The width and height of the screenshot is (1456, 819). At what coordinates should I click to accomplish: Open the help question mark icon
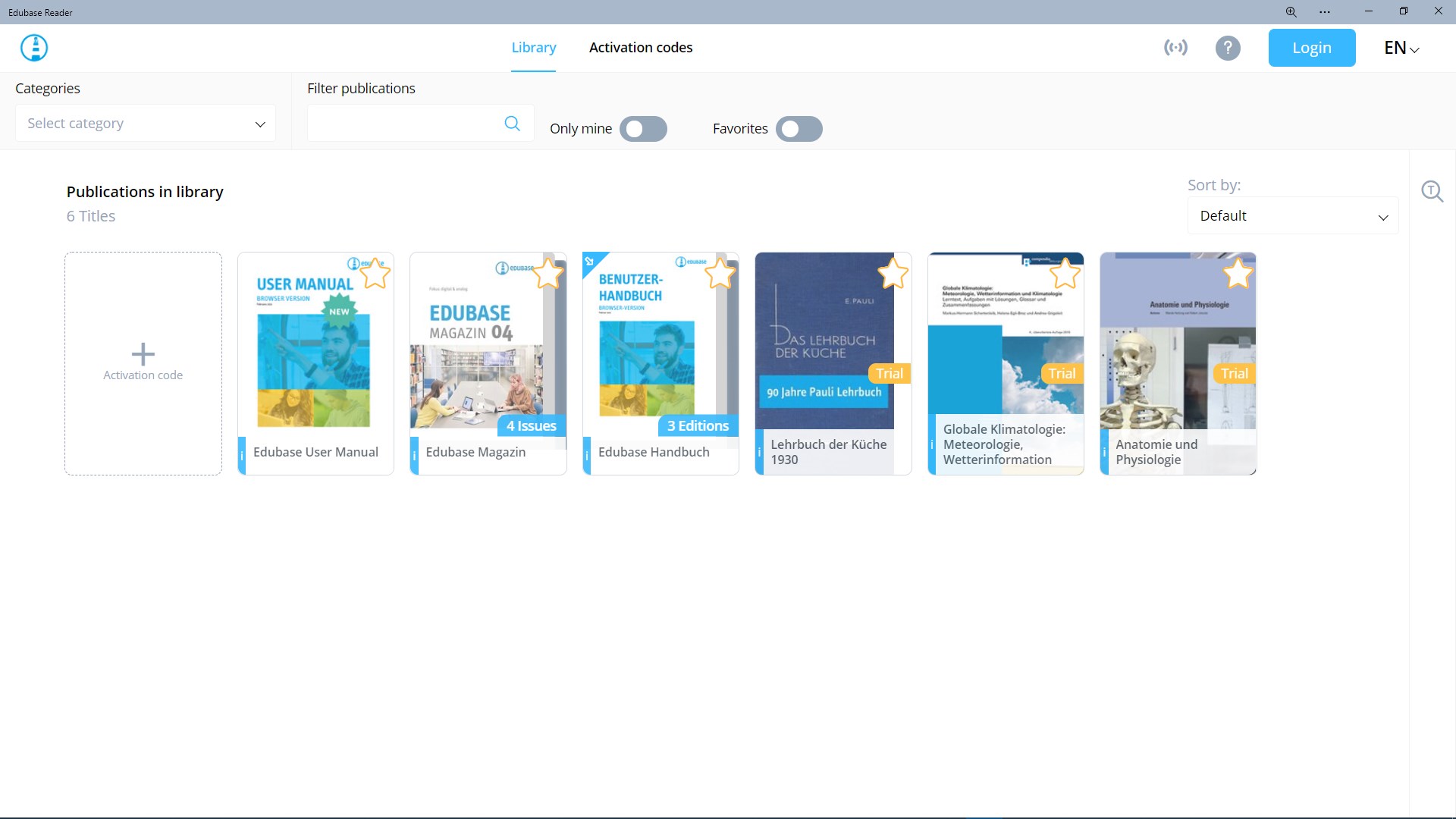1228,48
